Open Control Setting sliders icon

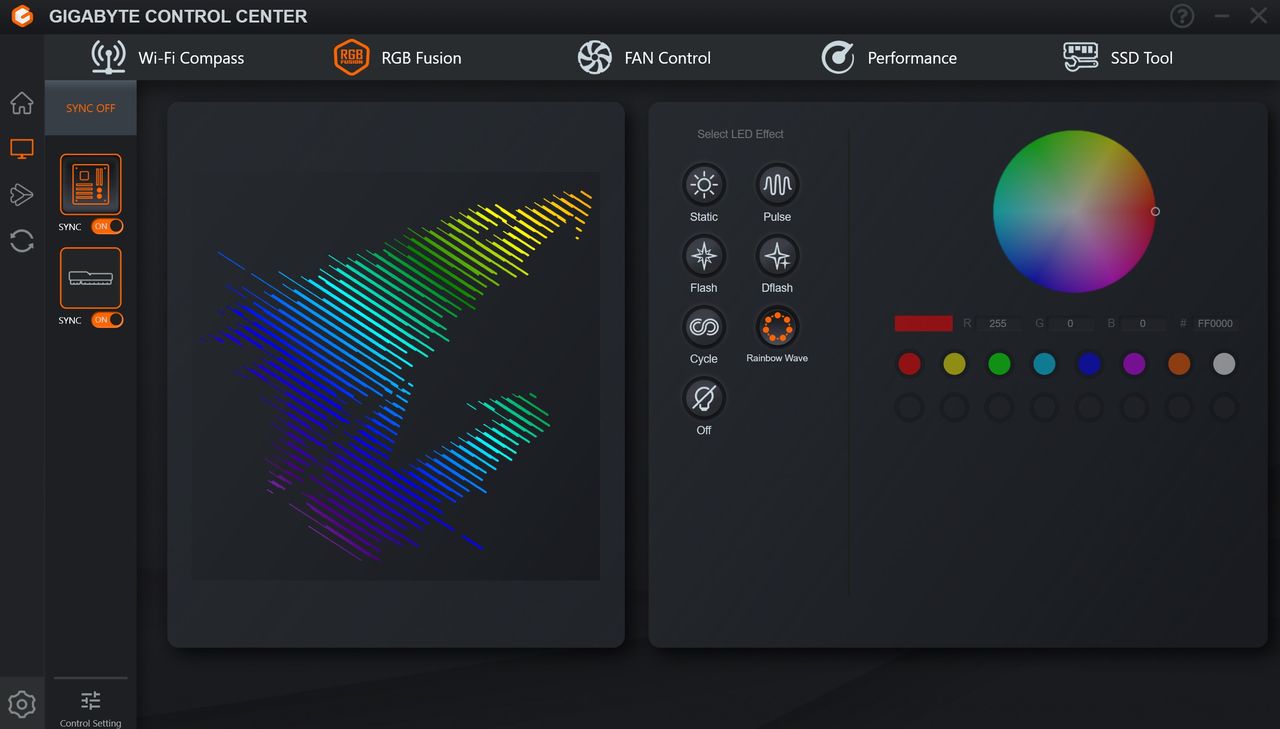pos(90,700)
